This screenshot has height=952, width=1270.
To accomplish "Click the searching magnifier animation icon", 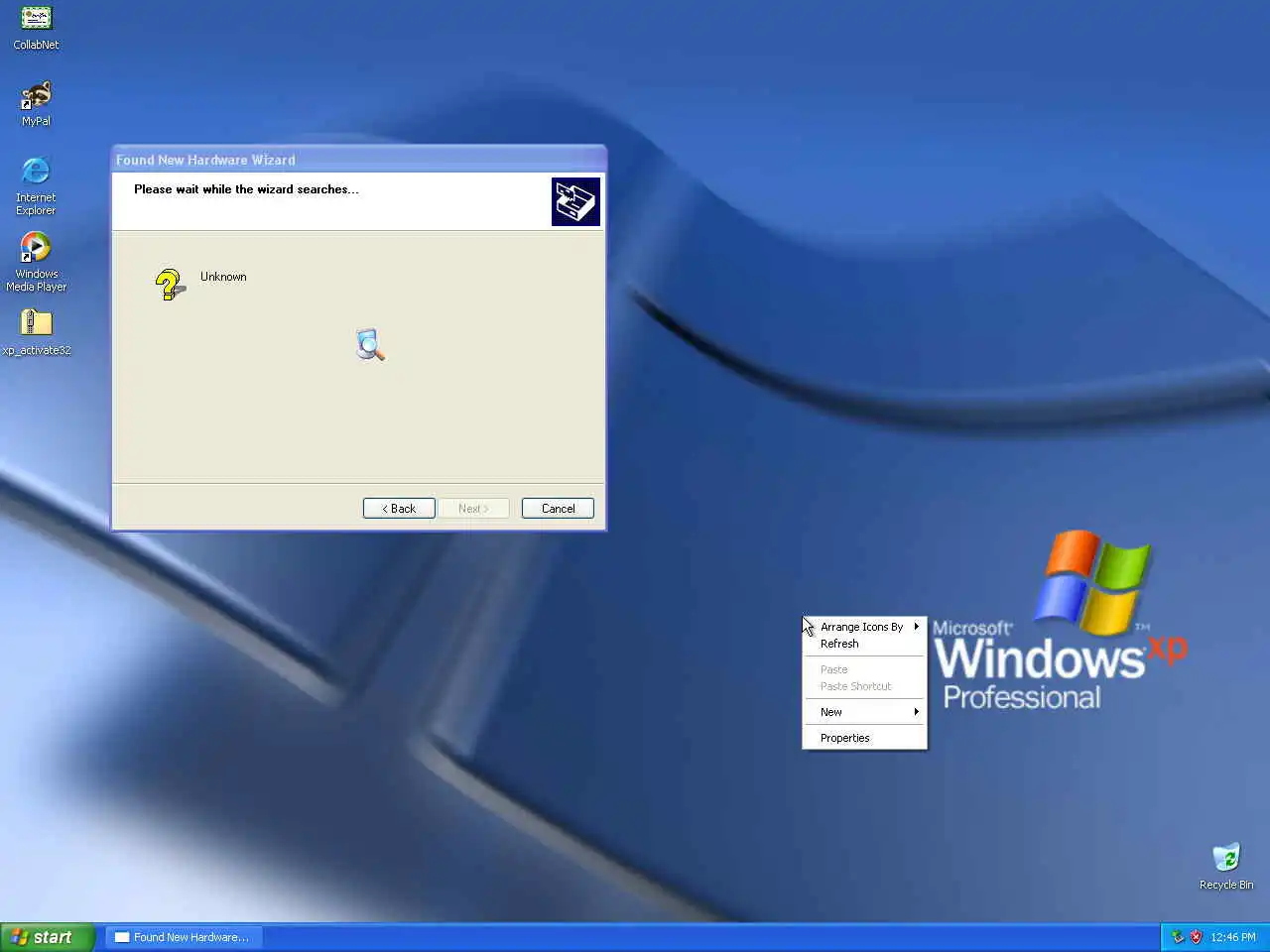I will pos(370,344).
